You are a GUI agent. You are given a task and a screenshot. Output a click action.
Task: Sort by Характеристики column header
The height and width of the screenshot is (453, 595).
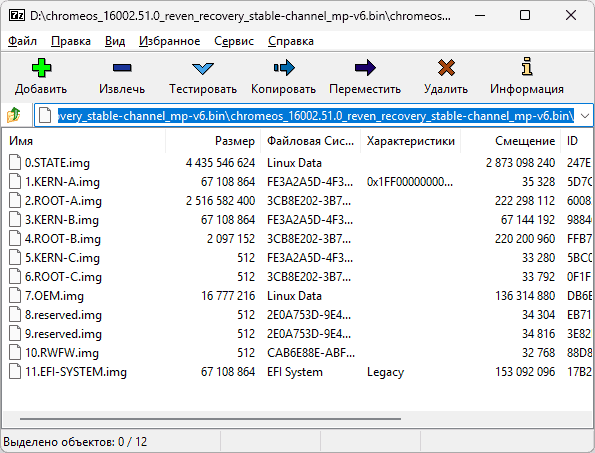coord(411,141)
